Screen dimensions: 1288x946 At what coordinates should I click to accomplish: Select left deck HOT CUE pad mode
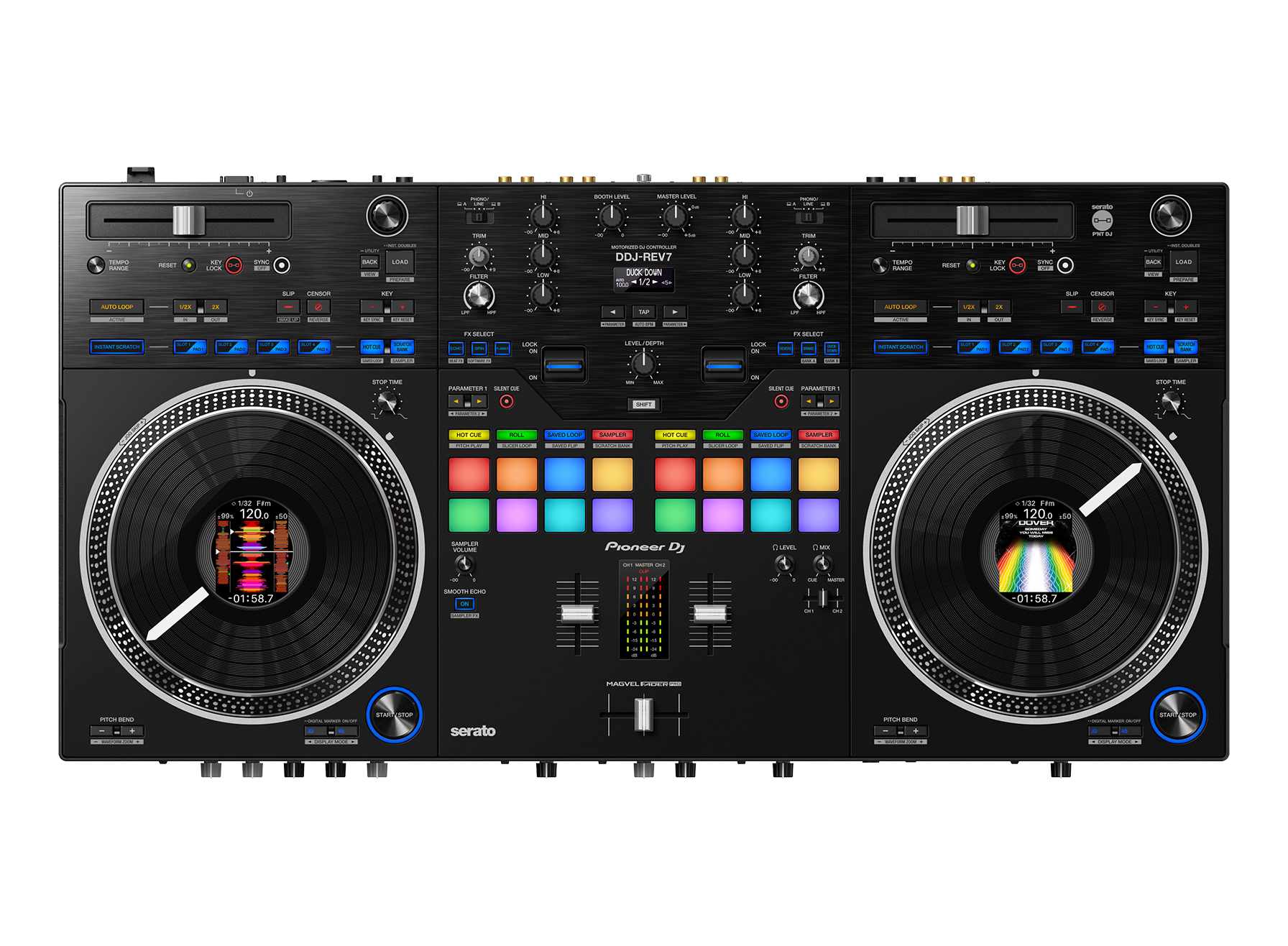click(469, 435)
